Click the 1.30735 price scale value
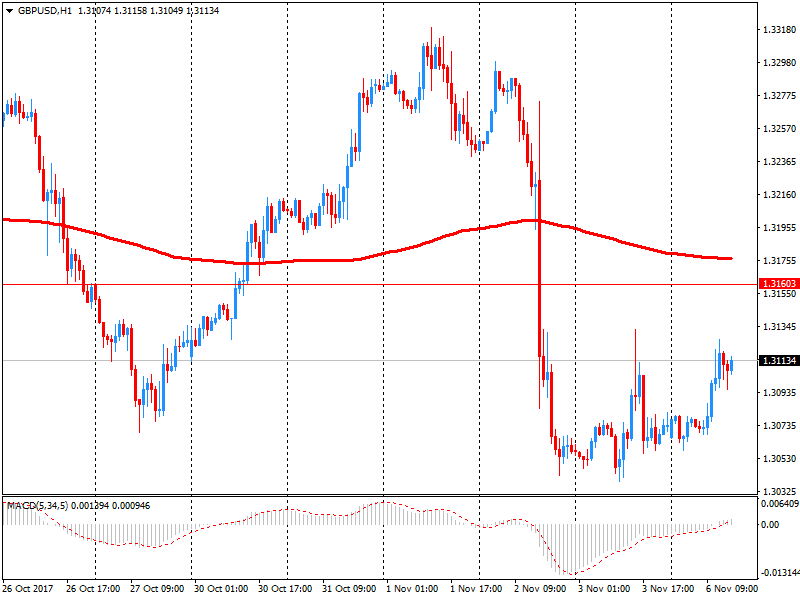 pyautogui.click(x=779, y=426)
